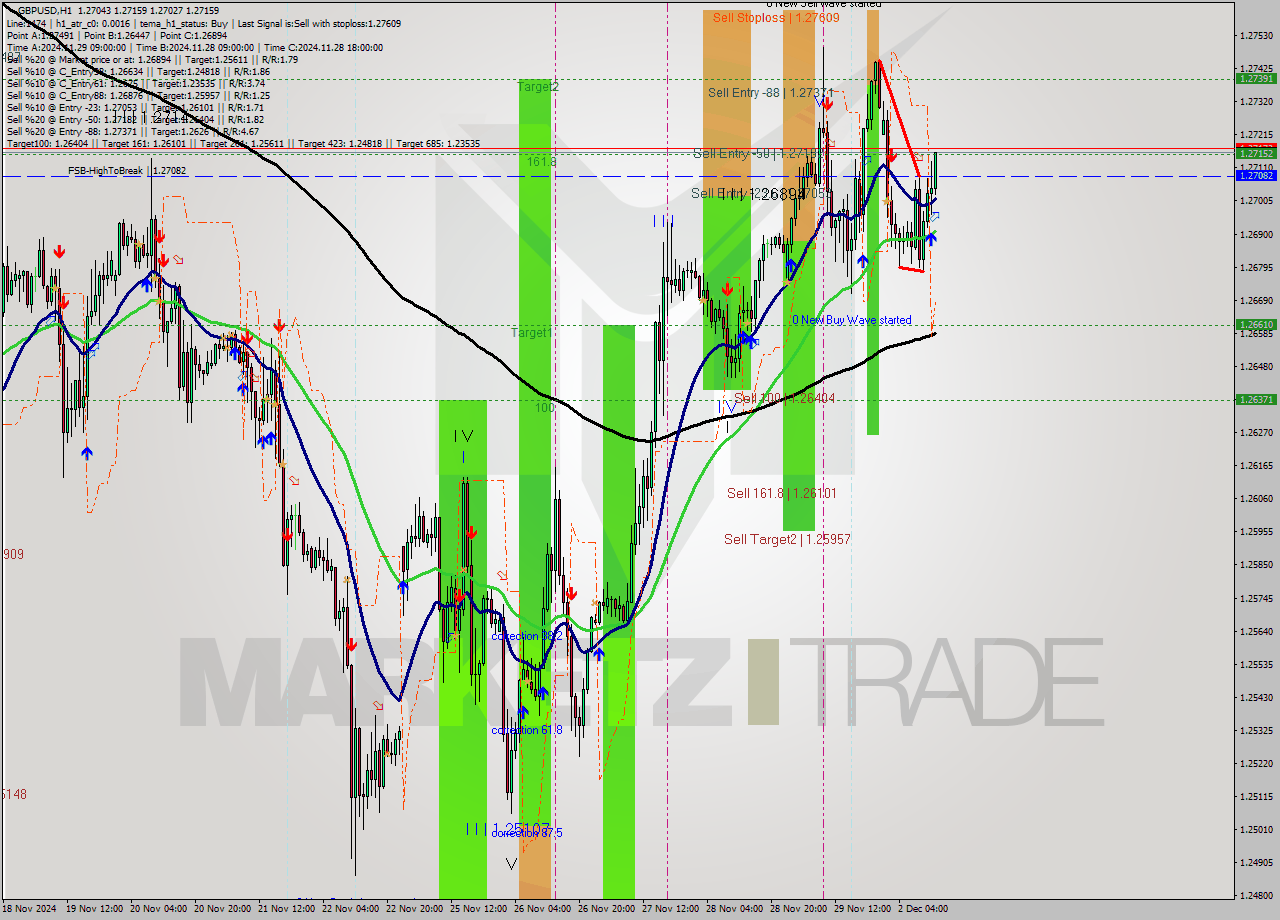This screenshot has height=920, width=1280.
Task: Click the 'Sell %10 @ Entry -23' line
Action: pos(135,107)
